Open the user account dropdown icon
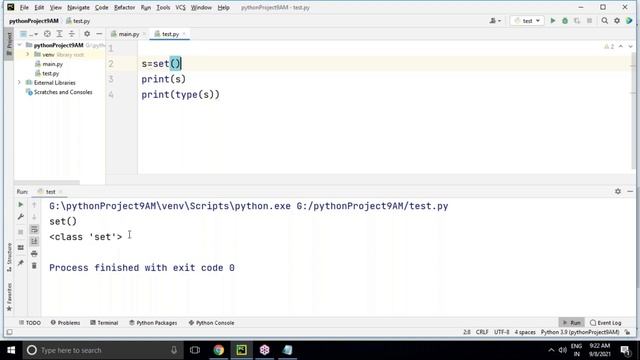 [495, 20]
